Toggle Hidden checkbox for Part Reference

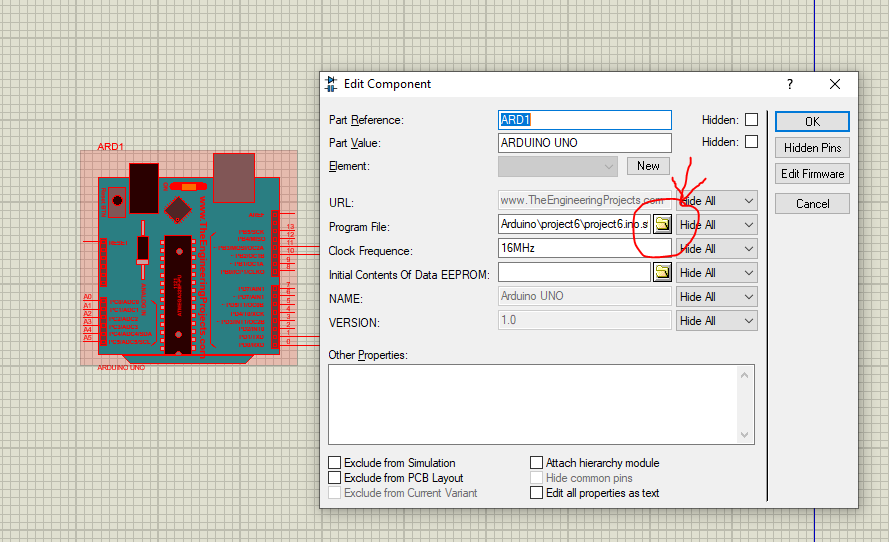pos(751,120)
